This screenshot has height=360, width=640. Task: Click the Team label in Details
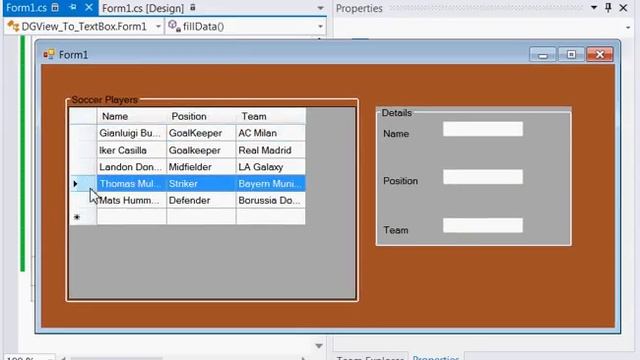coord(396,230)
